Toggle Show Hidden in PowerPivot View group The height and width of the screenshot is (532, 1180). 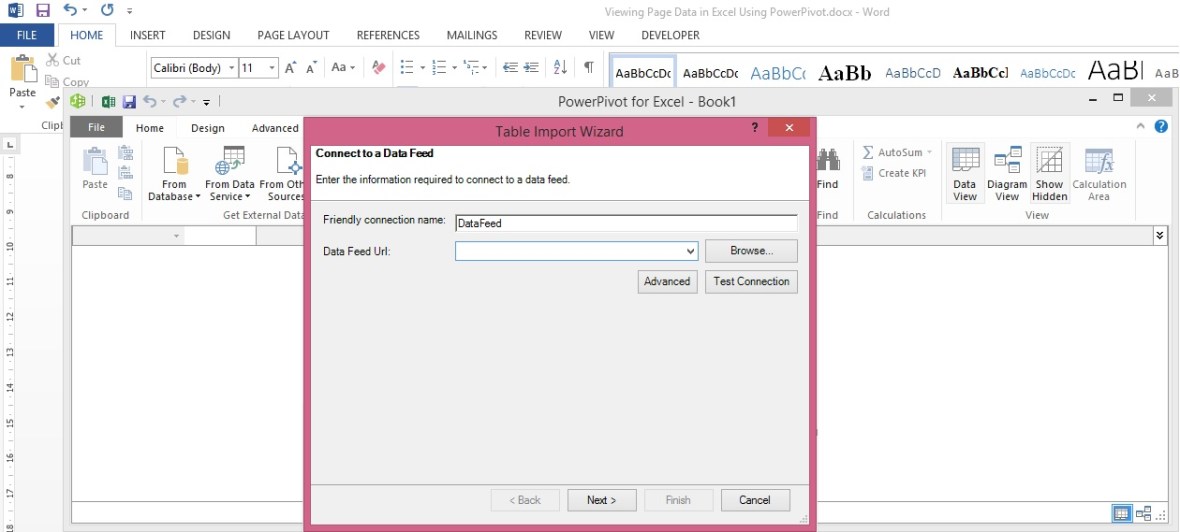pyautogui.click(x=1050, y=174)
